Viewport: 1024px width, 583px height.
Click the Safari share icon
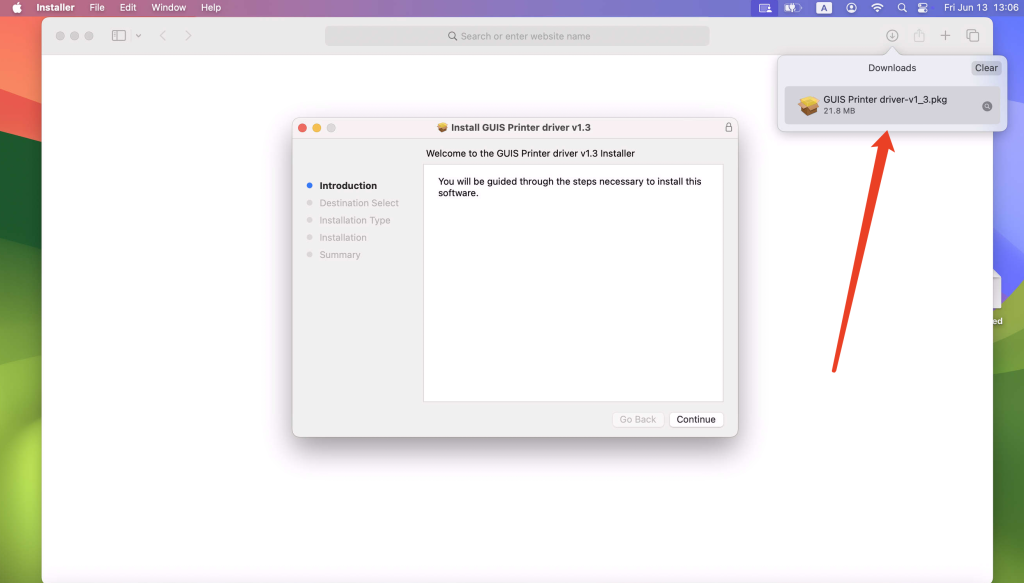click(918, 36)
